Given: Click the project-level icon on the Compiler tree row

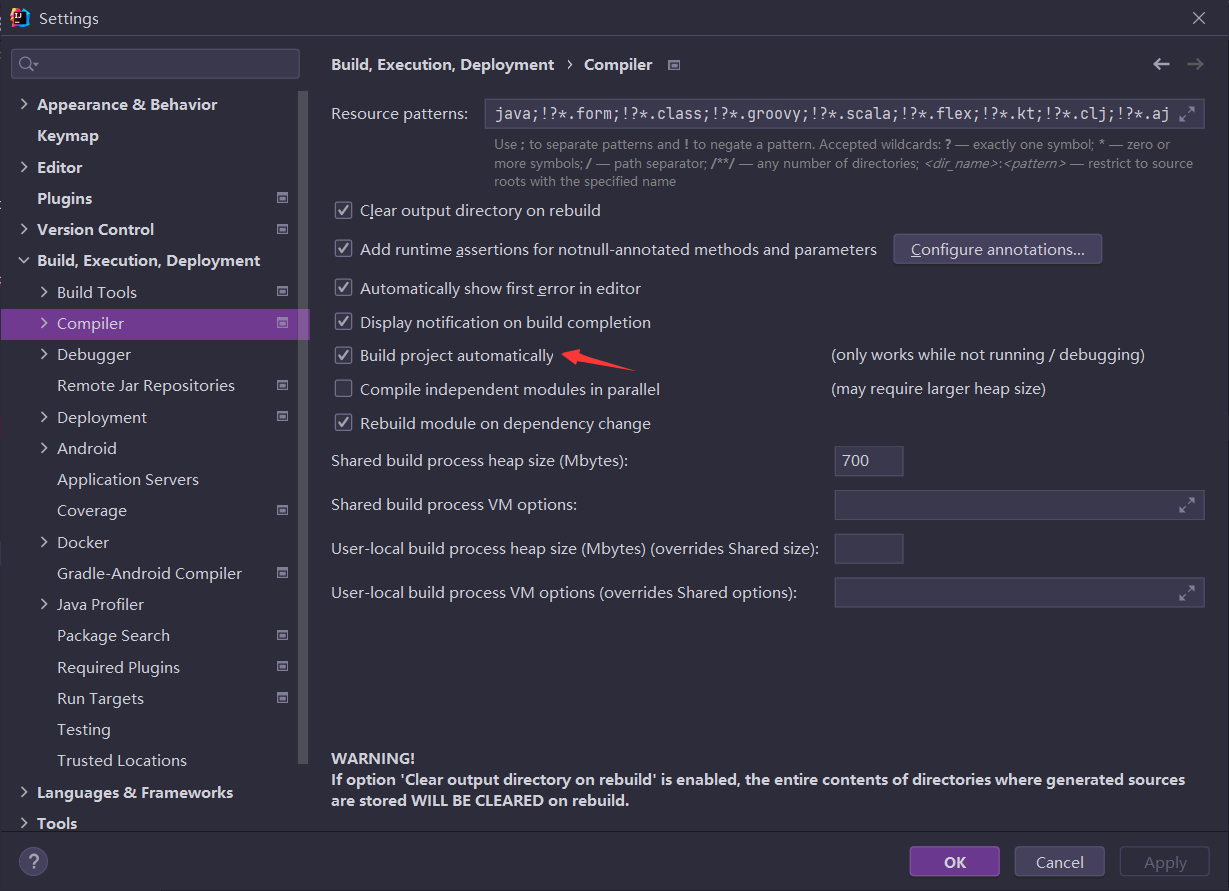Looking at the screenshot, I should coord(283,323).
